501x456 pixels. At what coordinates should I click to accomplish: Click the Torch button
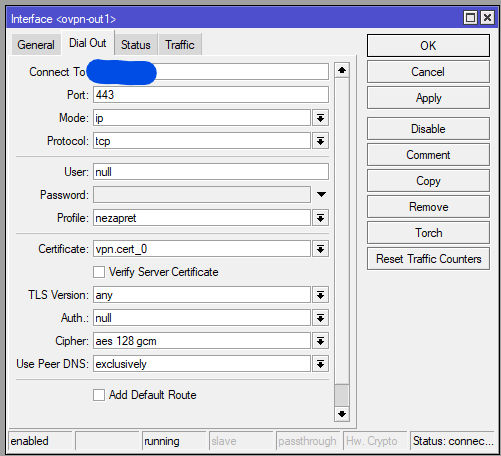pyautogui.click(x=428, y=233)
